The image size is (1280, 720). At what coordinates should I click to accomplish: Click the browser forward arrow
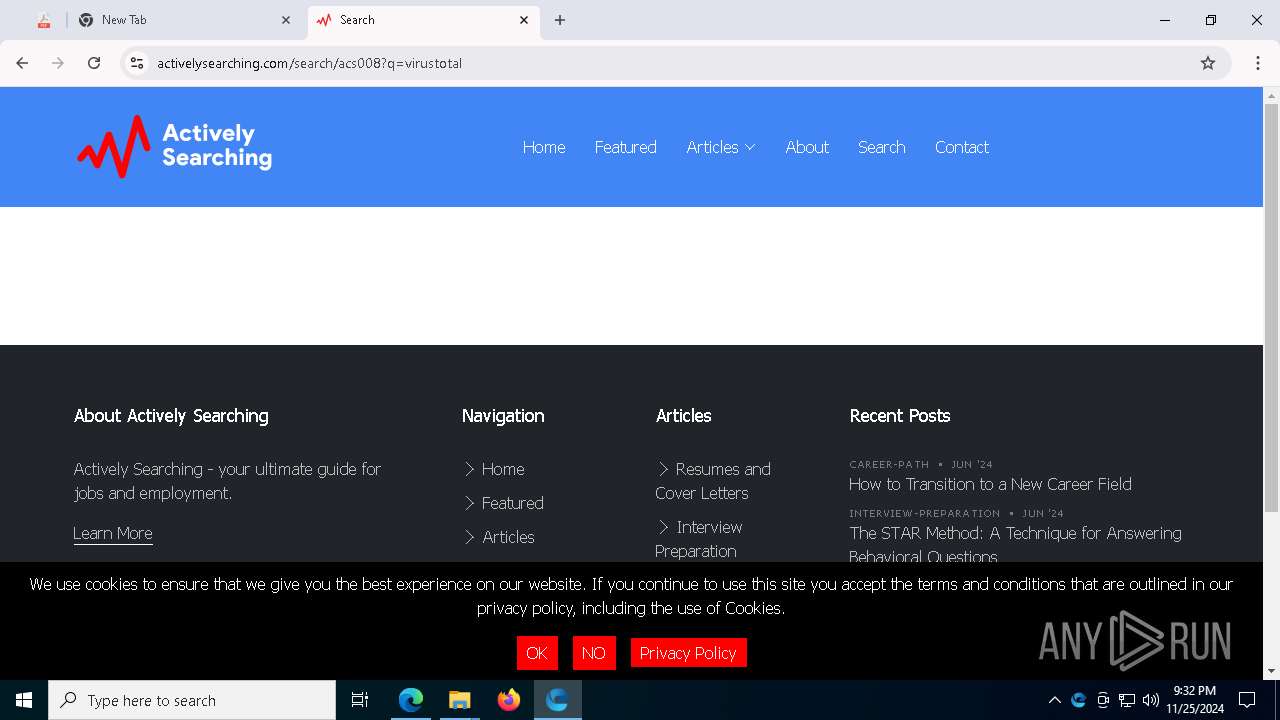point(58,63)
